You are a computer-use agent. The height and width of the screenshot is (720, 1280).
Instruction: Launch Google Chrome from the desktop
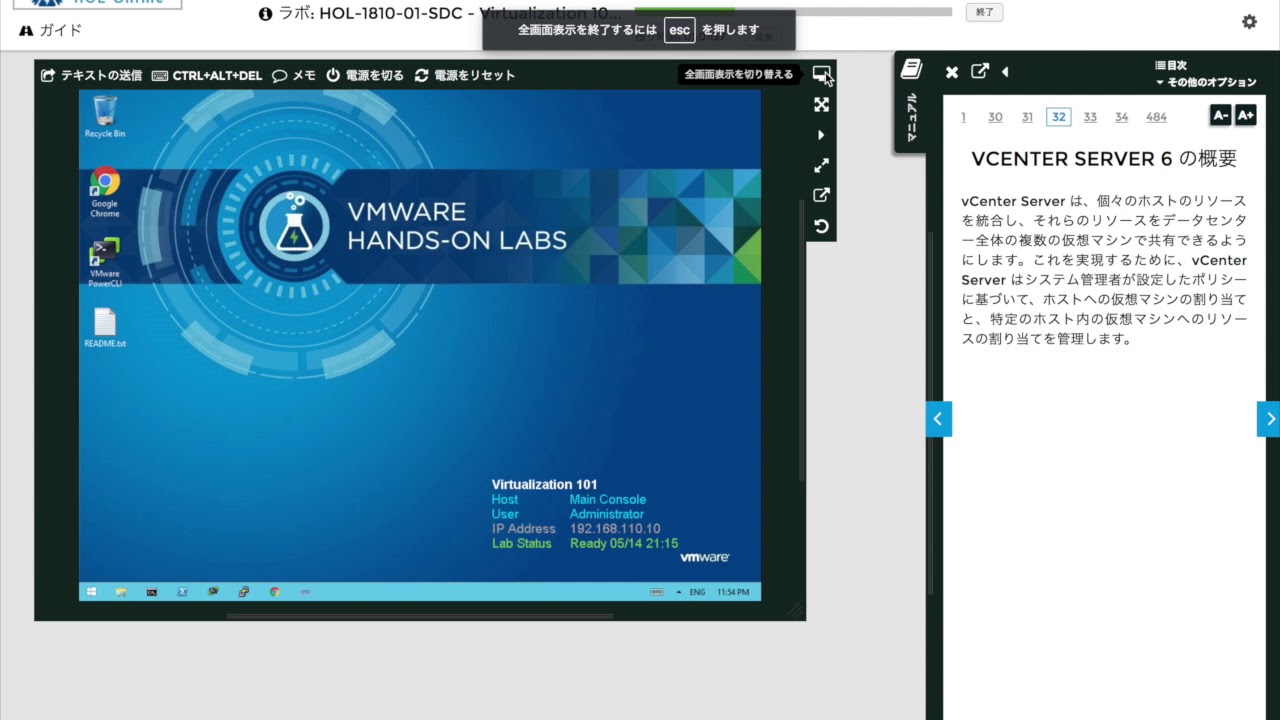coord(105,193)
